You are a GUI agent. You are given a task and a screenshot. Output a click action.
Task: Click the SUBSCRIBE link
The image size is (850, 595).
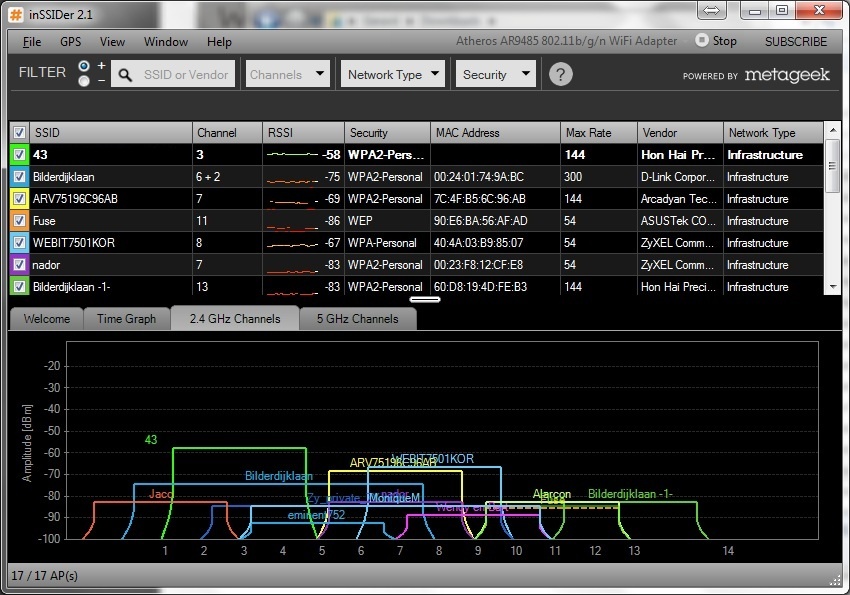click(795, 42)
